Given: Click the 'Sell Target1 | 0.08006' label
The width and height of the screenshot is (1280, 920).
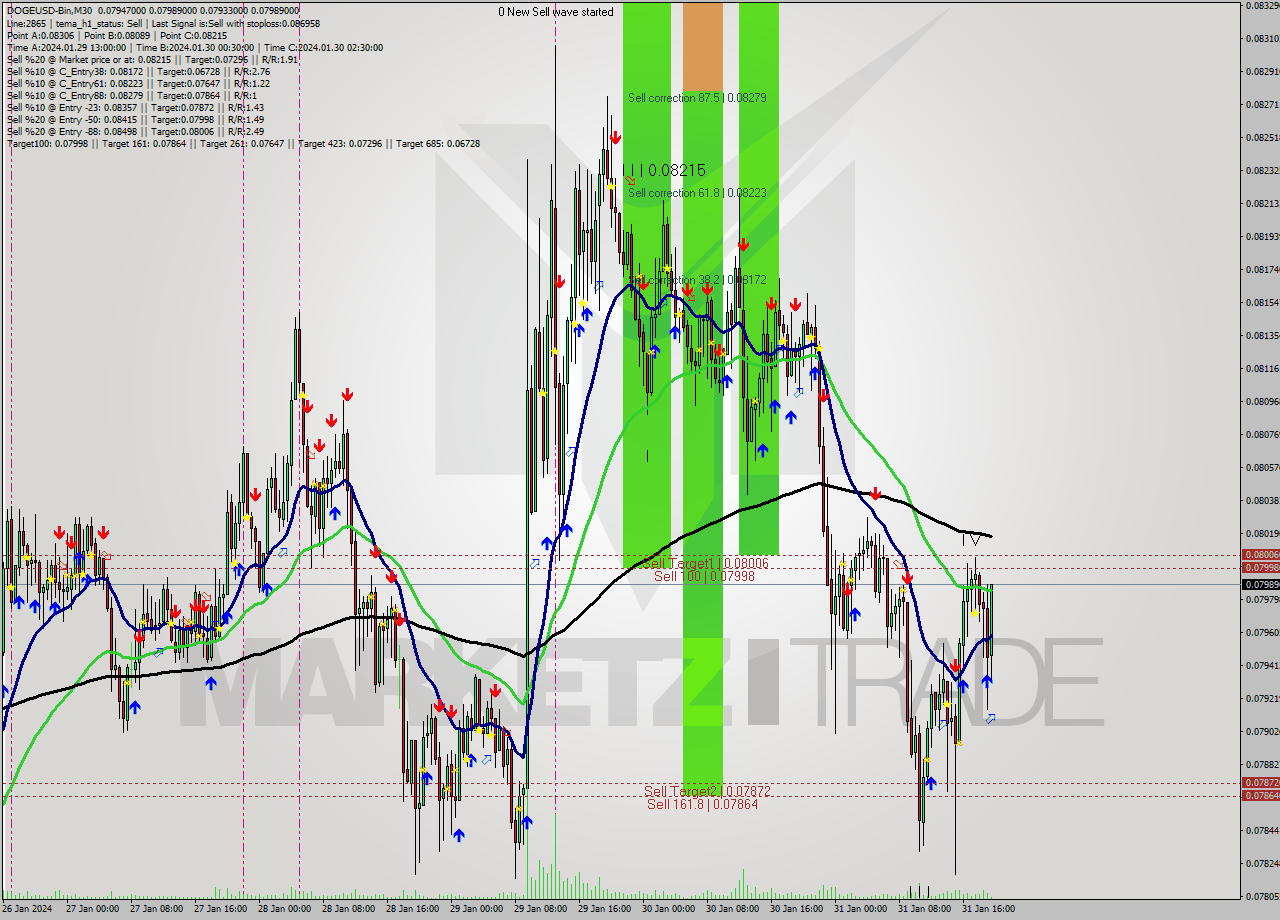Looking at the screenshot, I should click(x=704, y=564).
